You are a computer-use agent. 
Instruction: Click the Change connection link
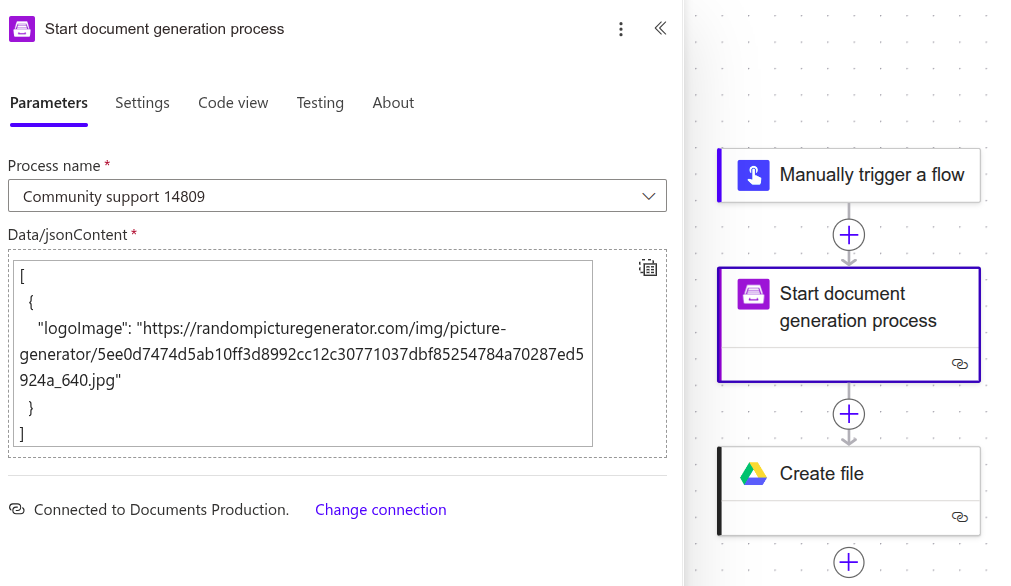tap(380, 510)
